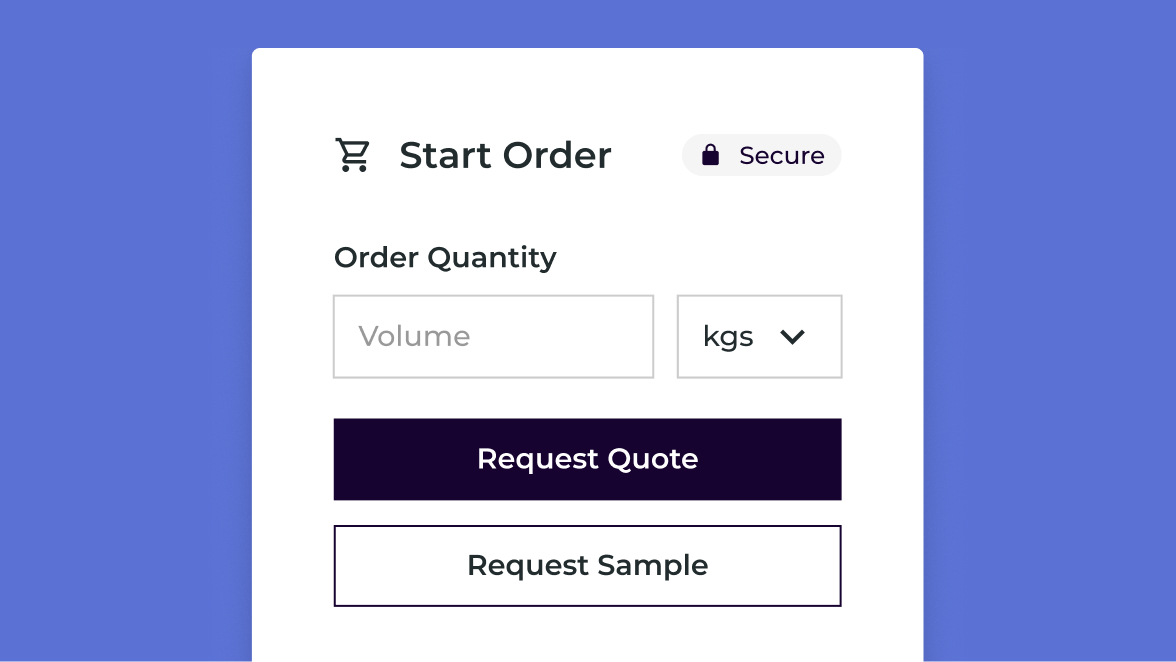Click the padlock icon in Secure badge
Image resolution: width=1176 pixels, height=662 pixels.
point(711,155)
